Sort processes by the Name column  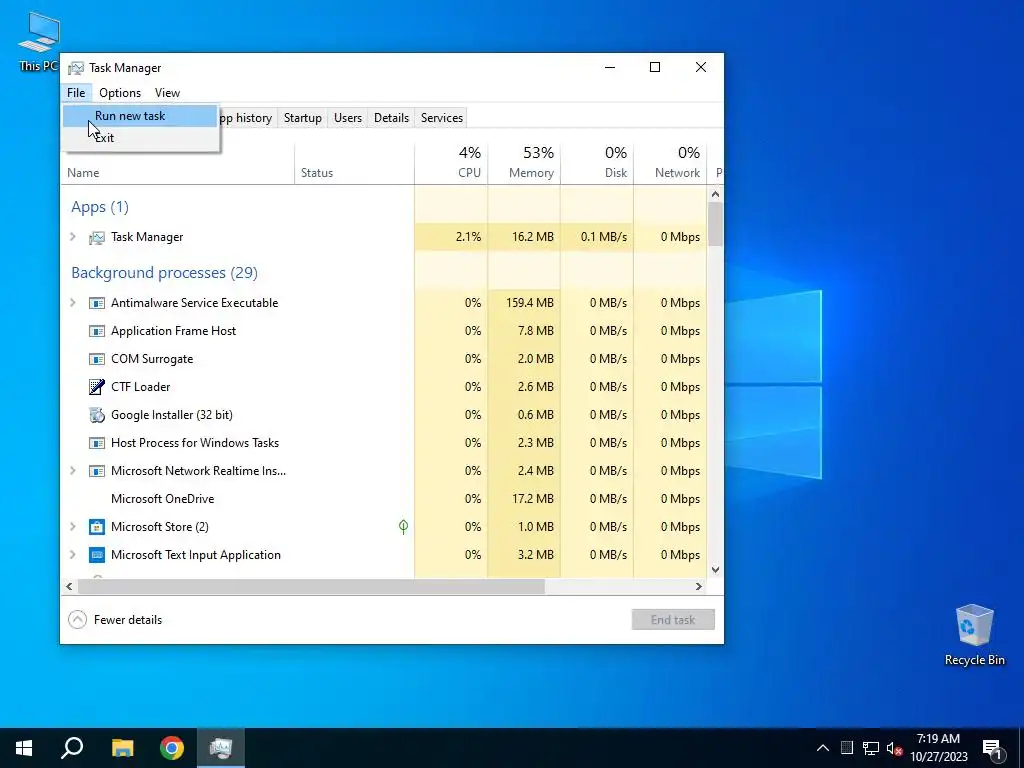coord(178,163)
